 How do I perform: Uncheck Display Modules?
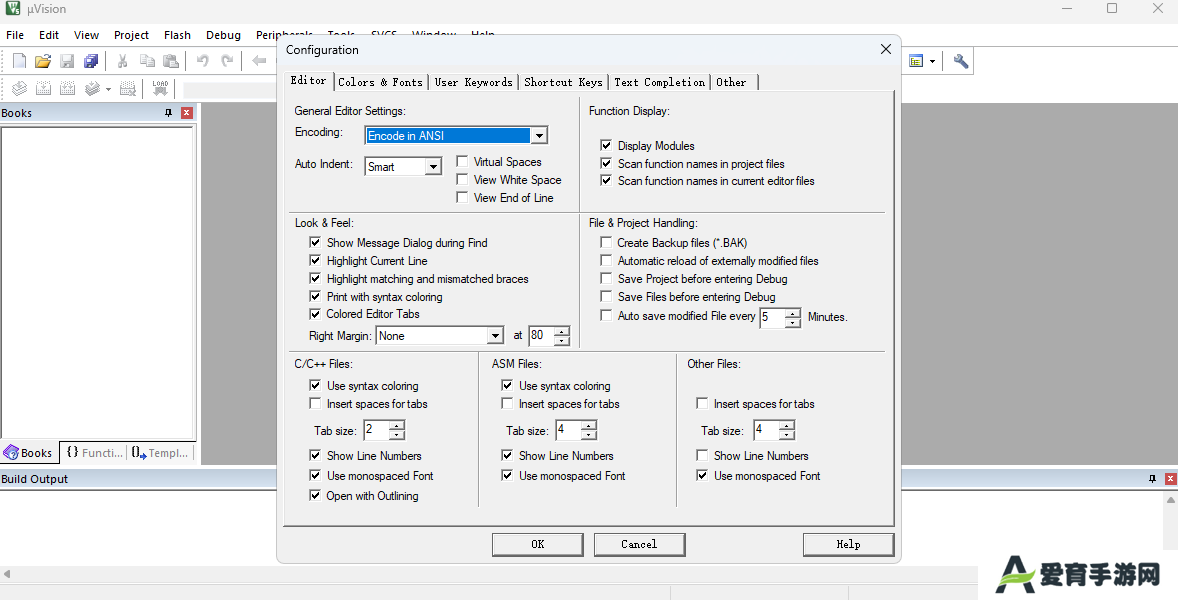click(606, 145)
